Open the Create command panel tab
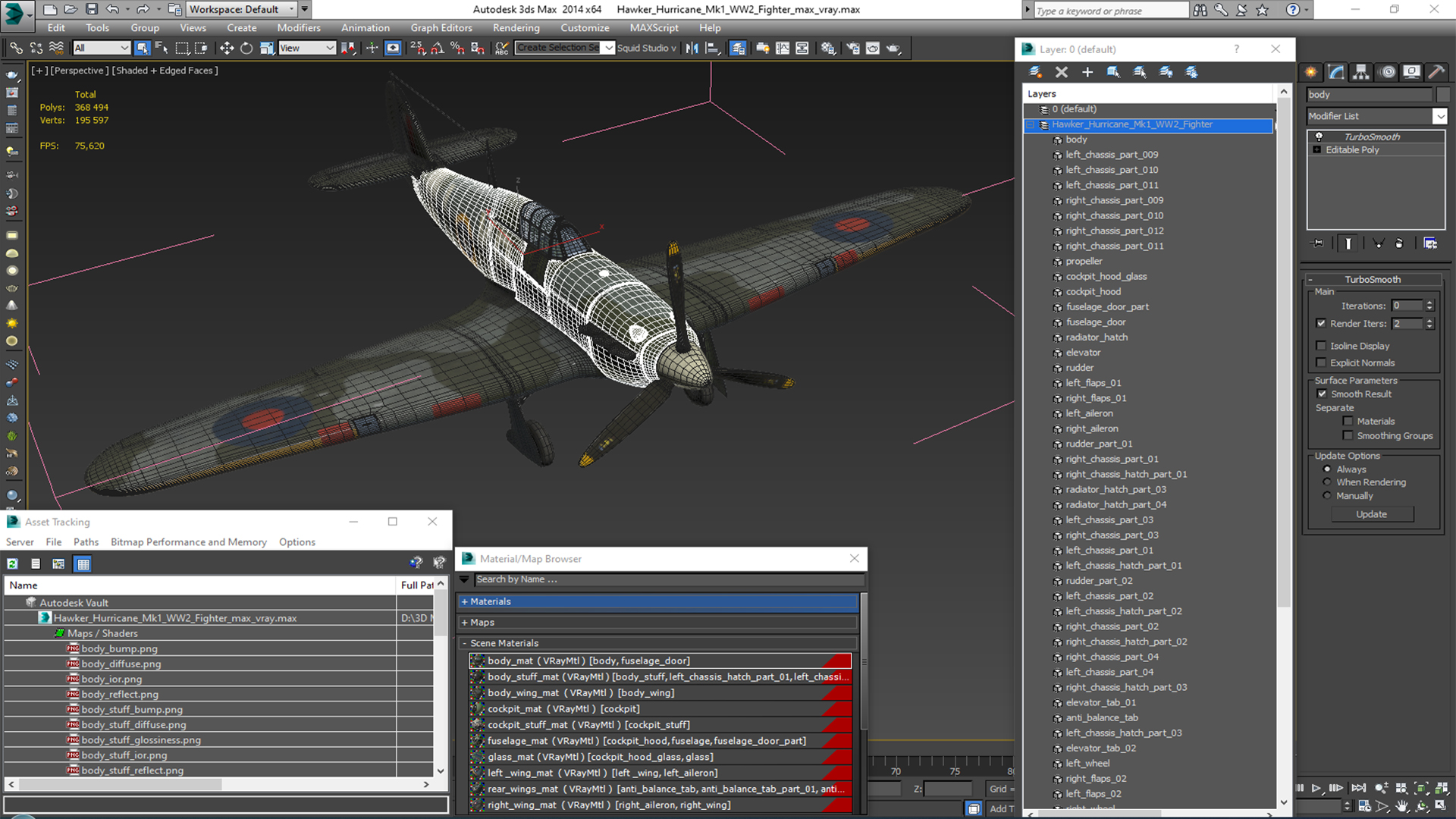1456x819 pixels. (x=1310, y=72)
